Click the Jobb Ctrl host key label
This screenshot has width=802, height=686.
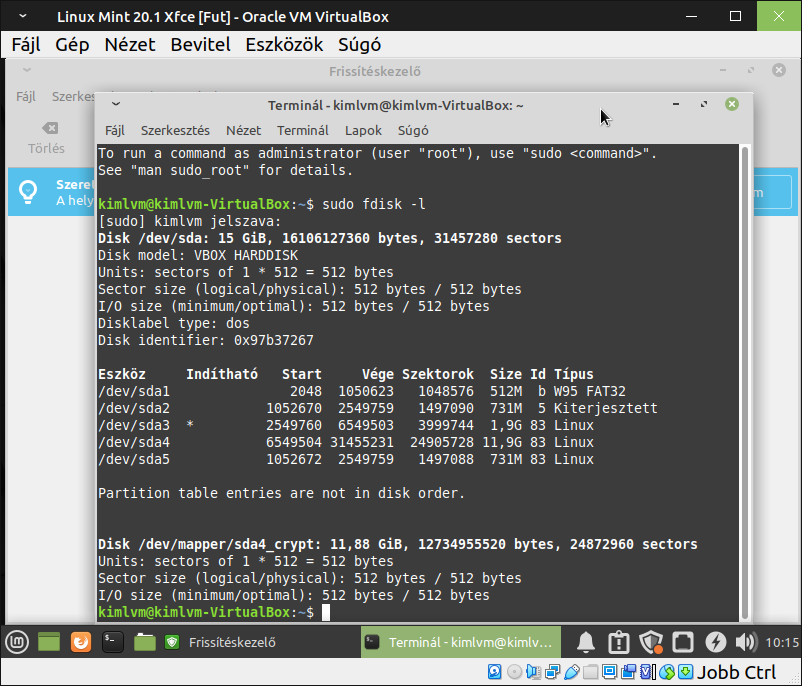pos(737,672)
